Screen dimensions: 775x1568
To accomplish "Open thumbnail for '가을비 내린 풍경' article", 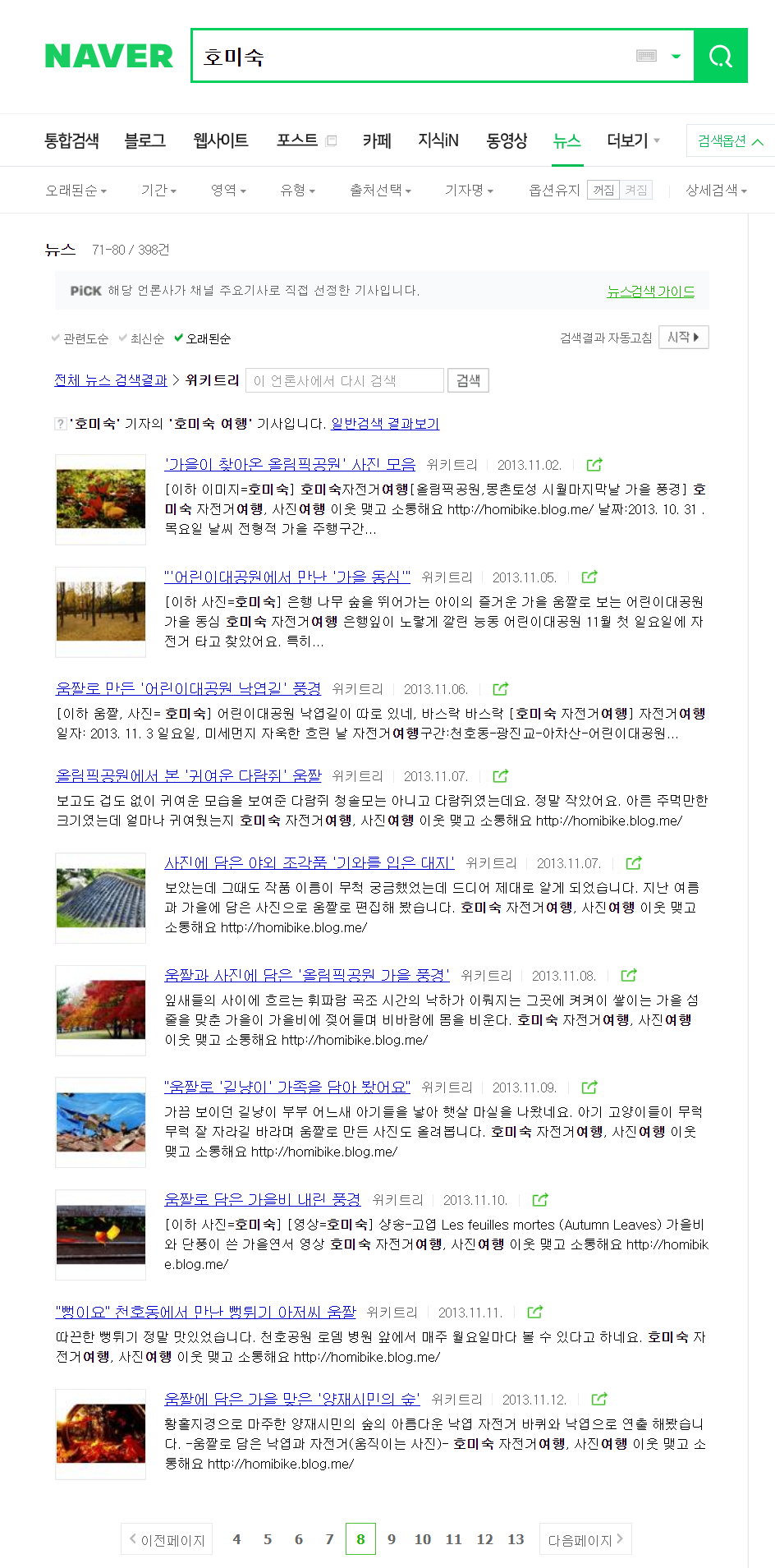I will point(100,1235).
